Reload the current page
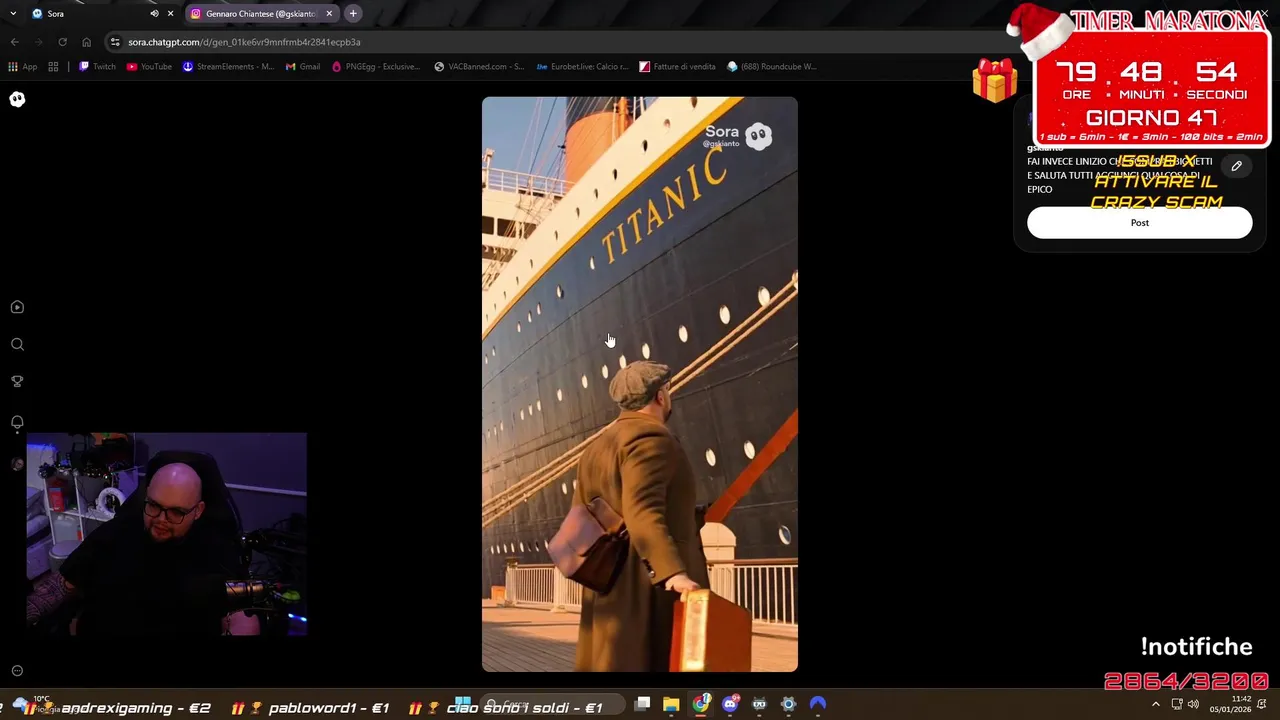The height and width of the screenshot is (720, 1280). pyautogui.click(x=62, y=42)
